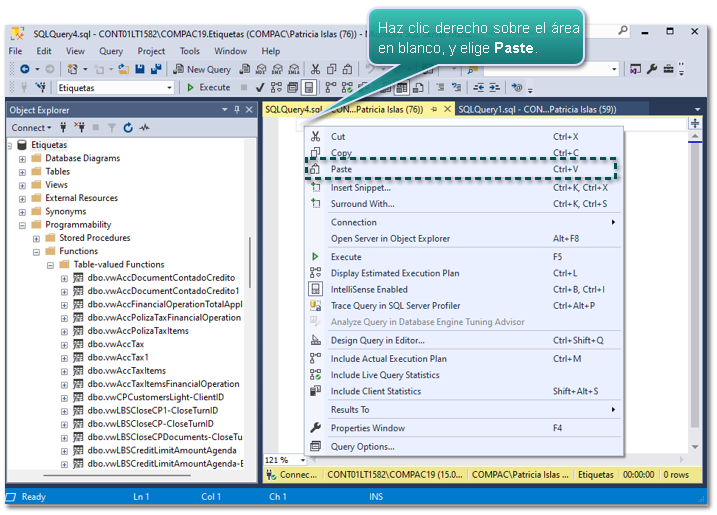Screen dimensions: 717x515
Task: Click the Parse checkmark icon
Action: click(260, 87)
